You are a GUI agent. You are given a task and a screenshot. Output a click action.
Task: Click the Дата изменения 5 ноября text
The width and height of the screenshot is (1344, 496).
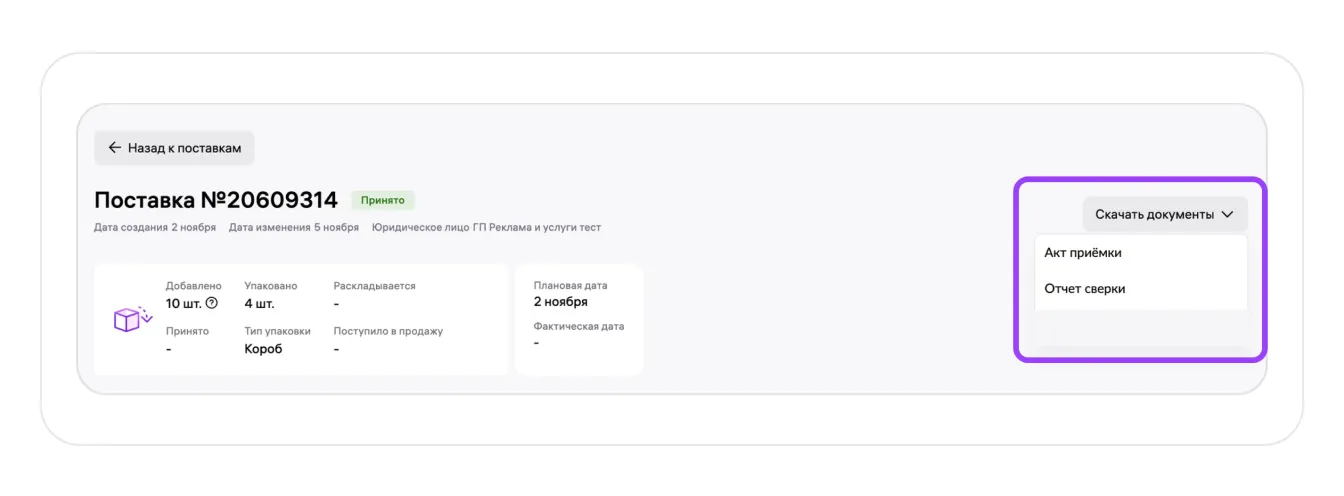(293, 227)
